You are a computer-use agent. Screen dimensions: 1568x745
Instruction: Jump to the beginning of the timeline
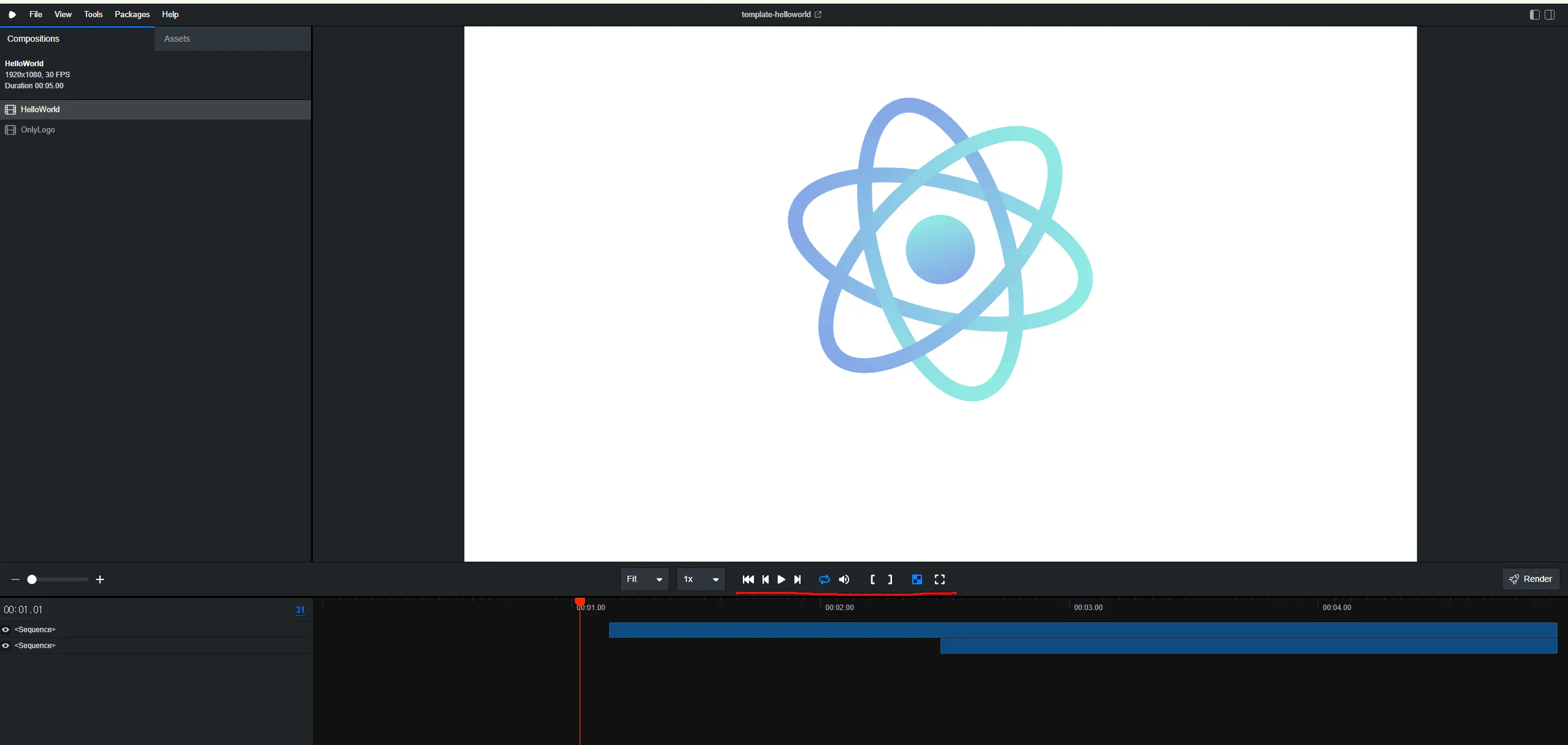(748, 579)
